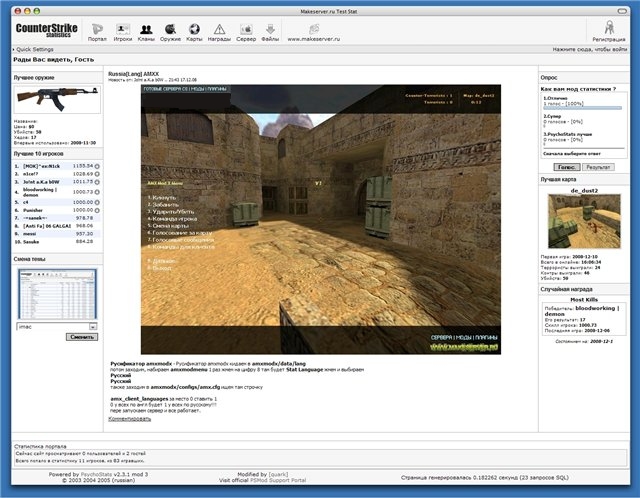Click the Лучшее оружие panel header
The width and height of the screenshot is (640, 498).
(58, 78)
